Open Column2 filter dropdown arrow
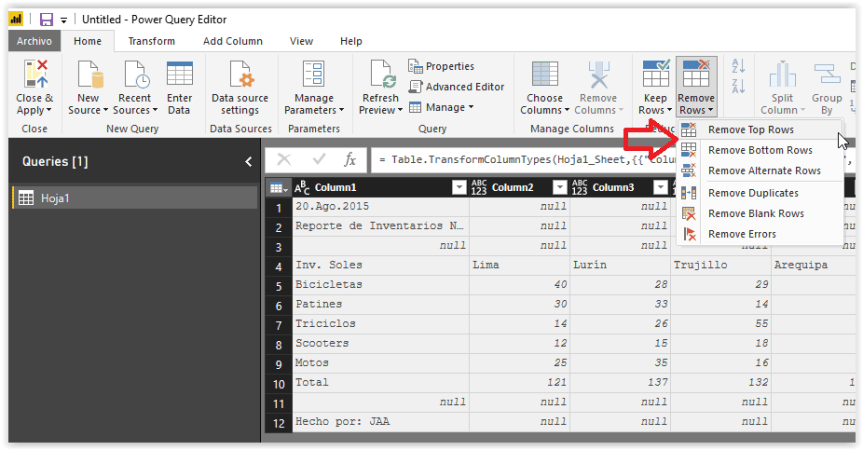 558,188
